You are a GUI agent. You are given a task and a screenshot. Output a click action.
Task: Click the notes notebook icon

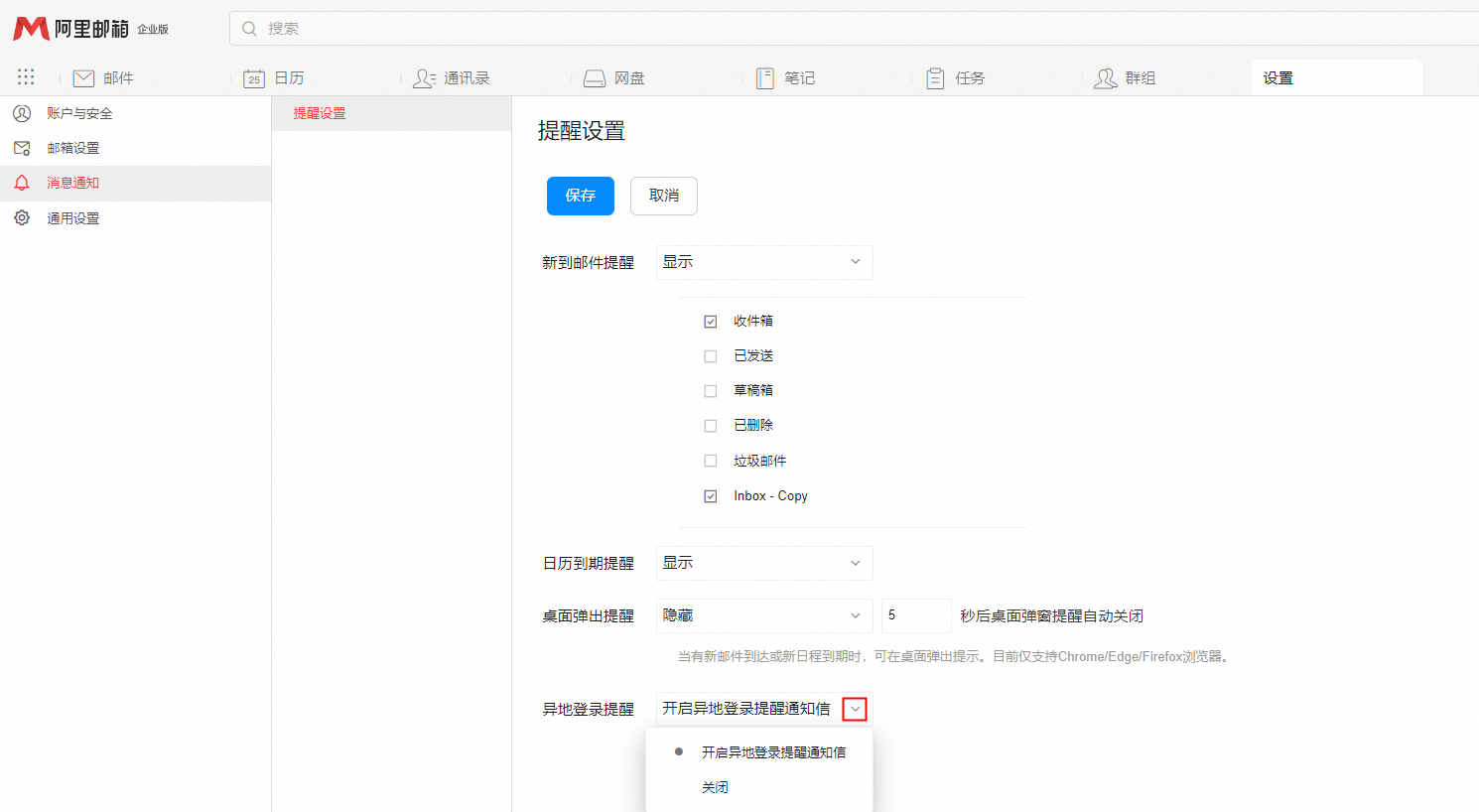(x=764, y=78)
